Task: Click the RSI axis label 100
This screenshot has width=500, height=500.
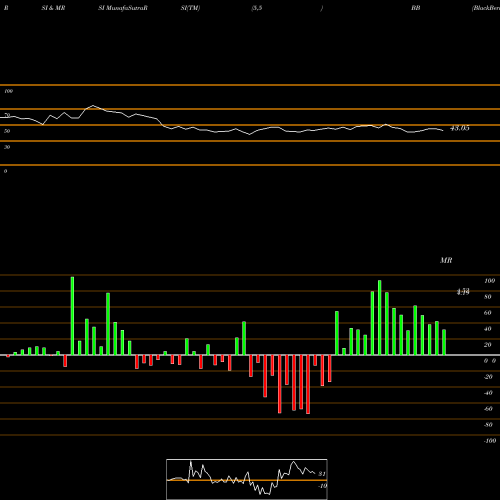Action: [x=8, y=91]
